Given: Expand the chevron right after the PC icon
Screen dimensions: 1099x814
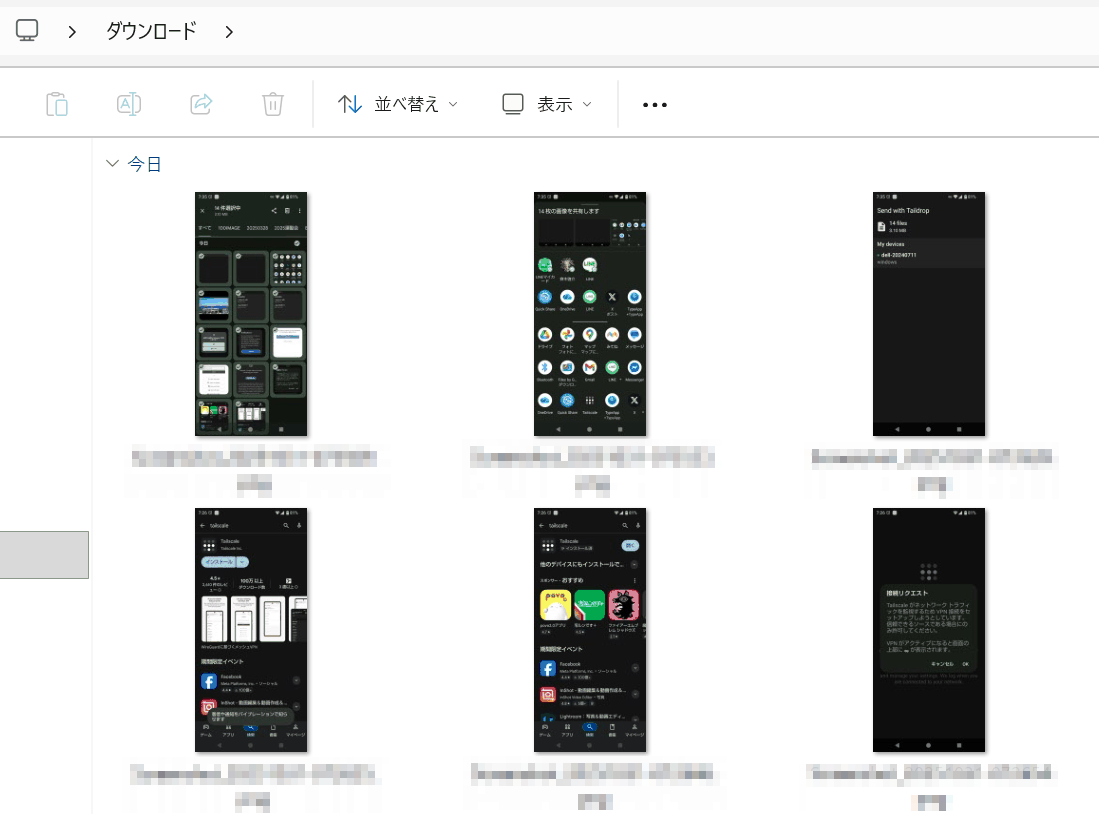Looking at the screenshot, I should [x=72, y=32].
